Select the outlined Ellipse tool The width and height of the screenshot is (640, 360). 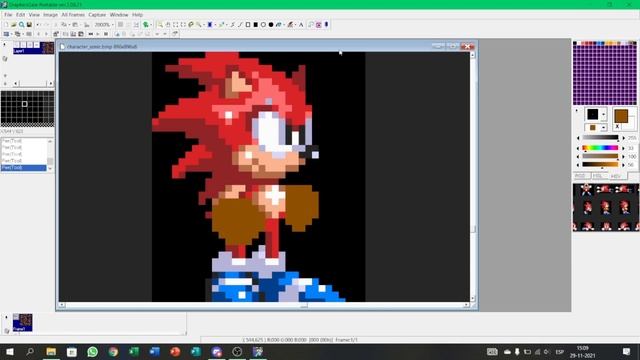pyautogui.click(x=263, y=24)
